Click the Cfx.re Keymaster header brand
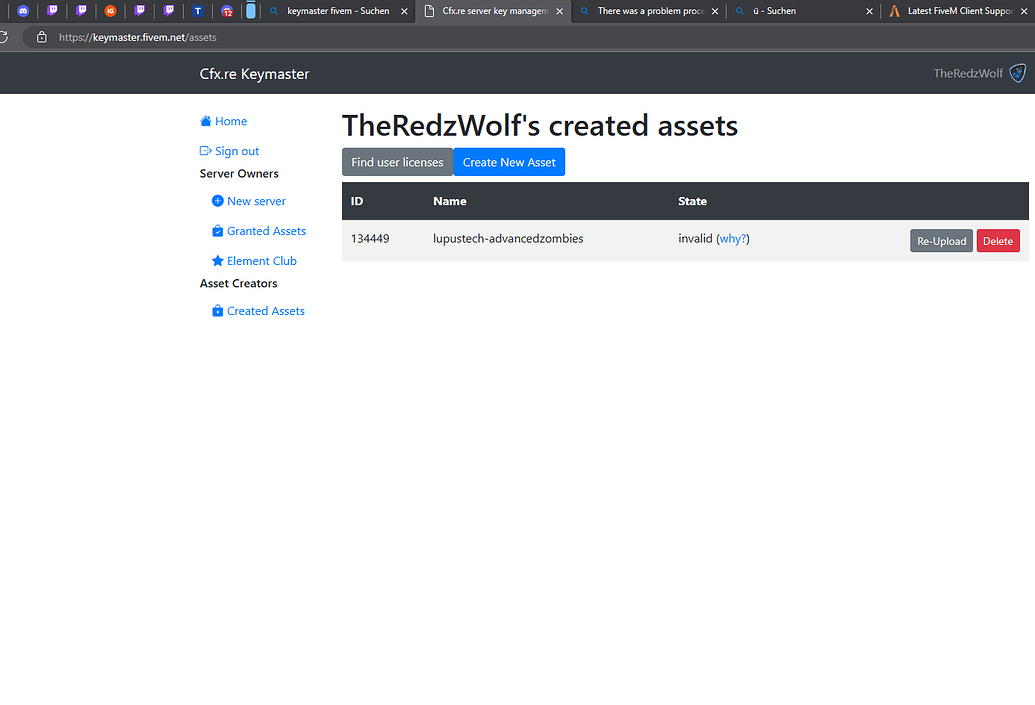This screenshot has width=1035, height=705. tap(254, 74)
